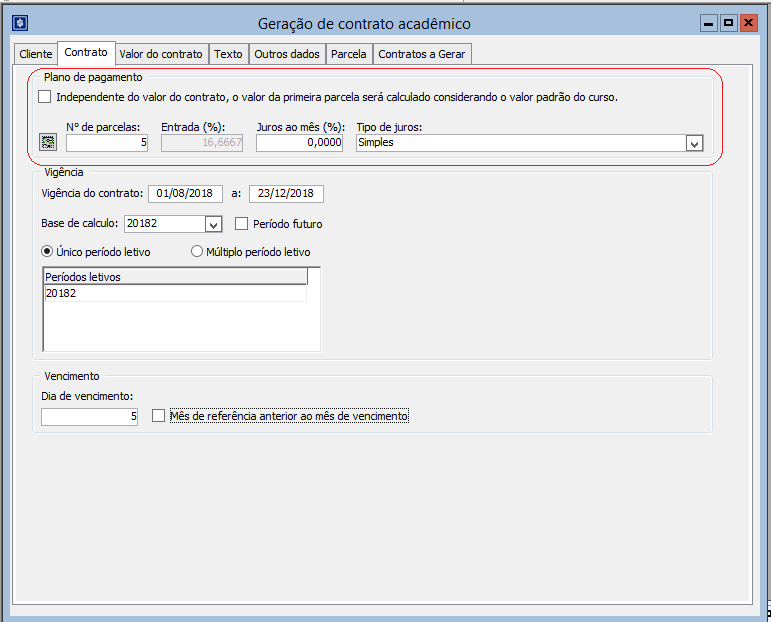Maximize the contract generation window

click(x=727, y=22)
